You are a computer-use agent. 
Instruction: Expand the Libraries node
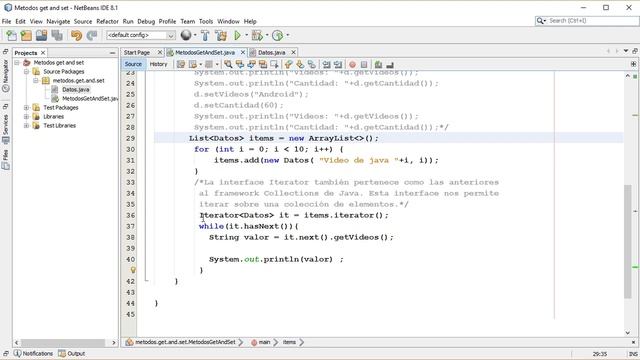[26, 116]
